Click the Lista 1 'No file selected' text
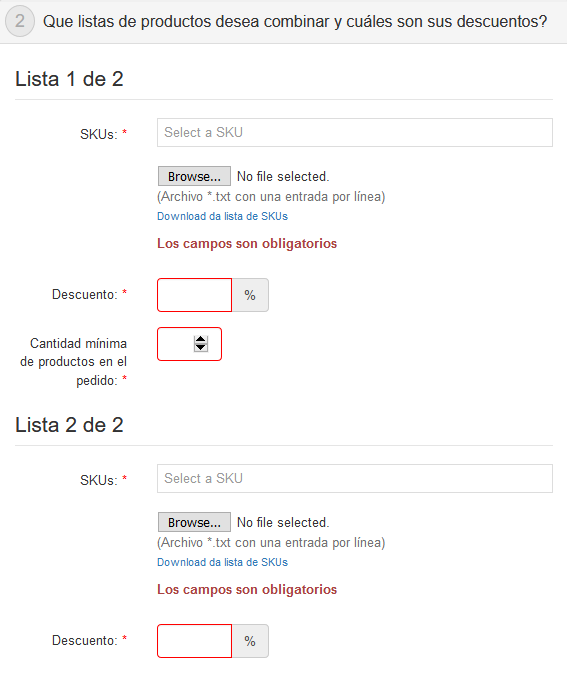The width and height of the screenshot is (567, 683). [283, 176]
